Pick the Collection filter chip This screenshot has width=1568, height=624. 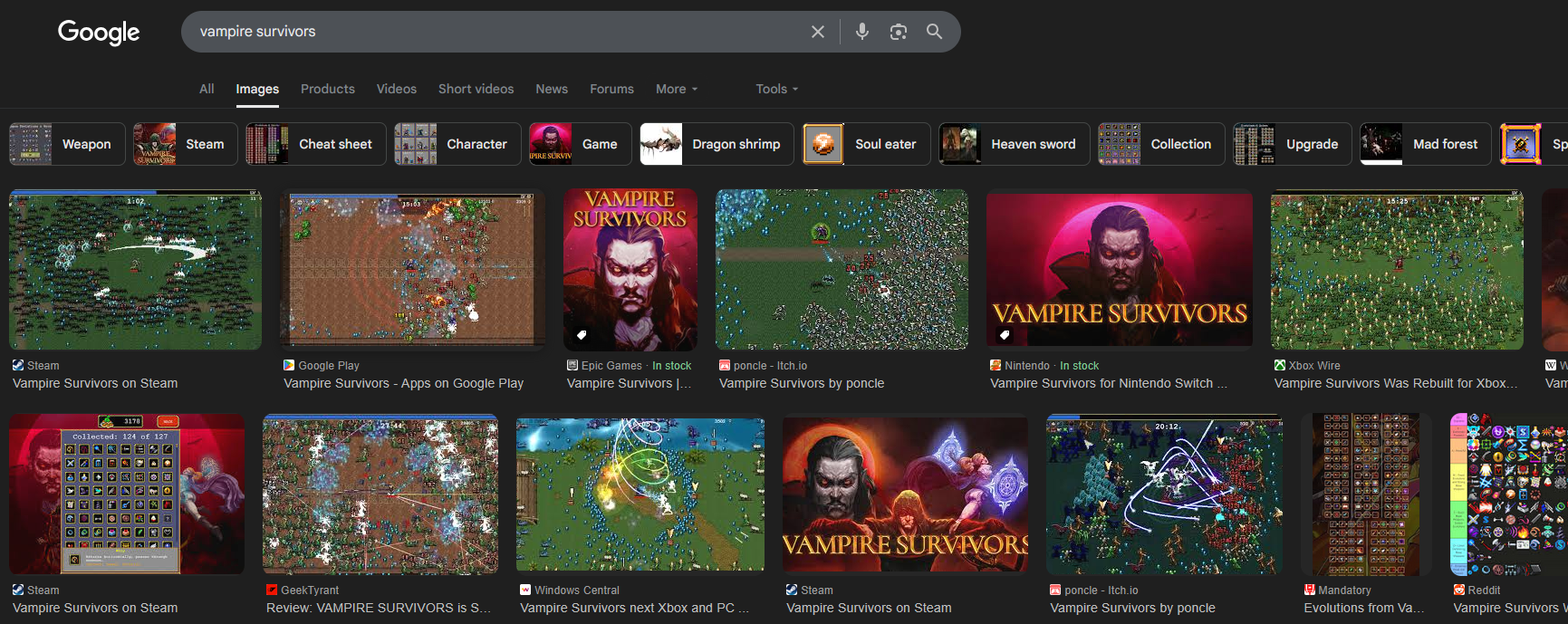pos(1161,144)
